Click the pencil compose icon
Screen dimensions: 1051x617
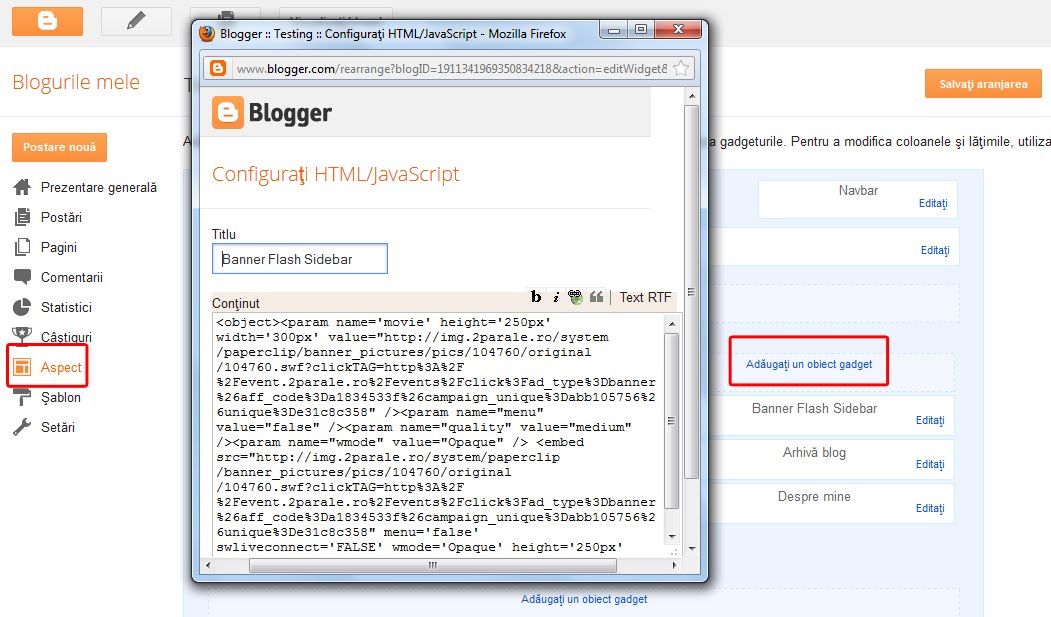tap(136, 21)
